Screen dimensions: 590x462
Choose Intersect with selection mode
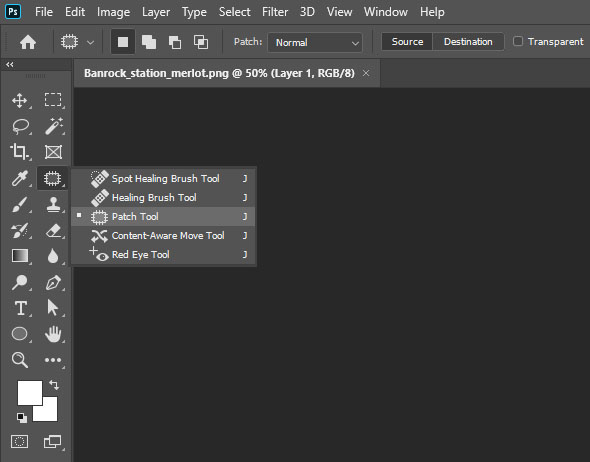pos(201,42)
